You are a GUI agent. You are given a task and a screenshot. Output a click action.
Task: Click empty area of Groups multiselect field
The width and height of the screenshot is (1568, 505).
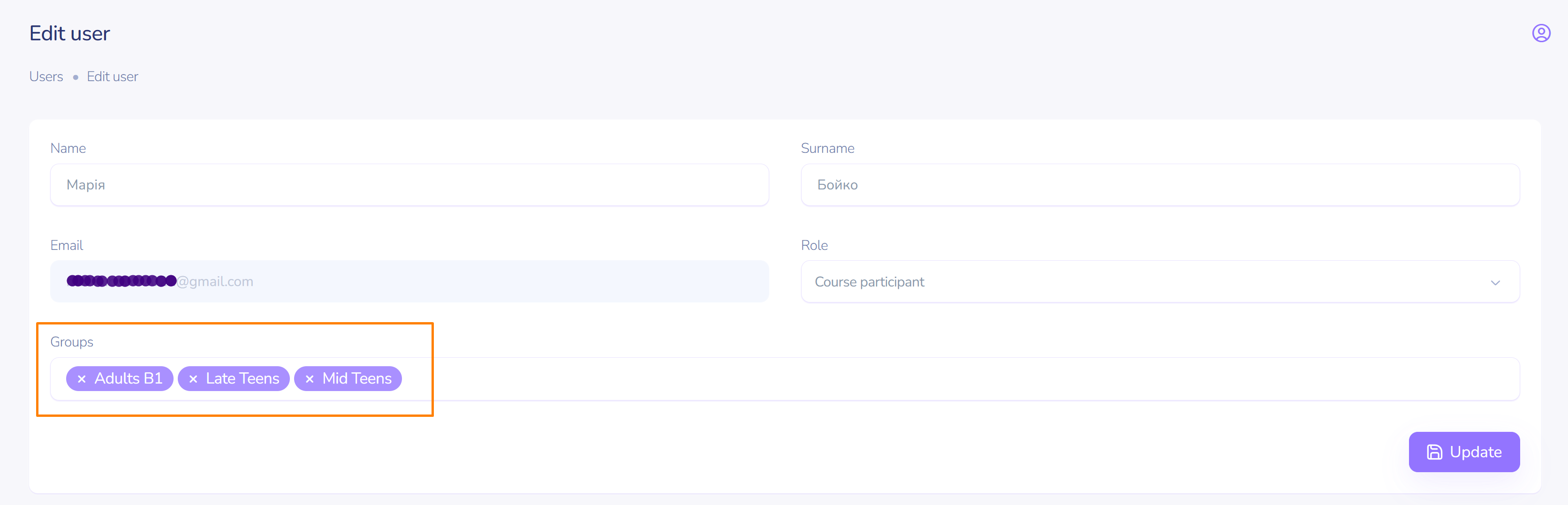pos(913,378)
